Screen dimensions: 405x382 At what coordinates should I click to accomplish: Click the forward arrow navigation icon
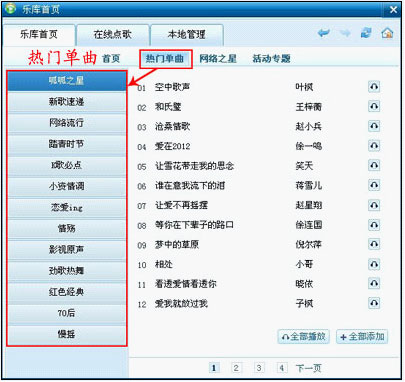(x=345, y=33)
